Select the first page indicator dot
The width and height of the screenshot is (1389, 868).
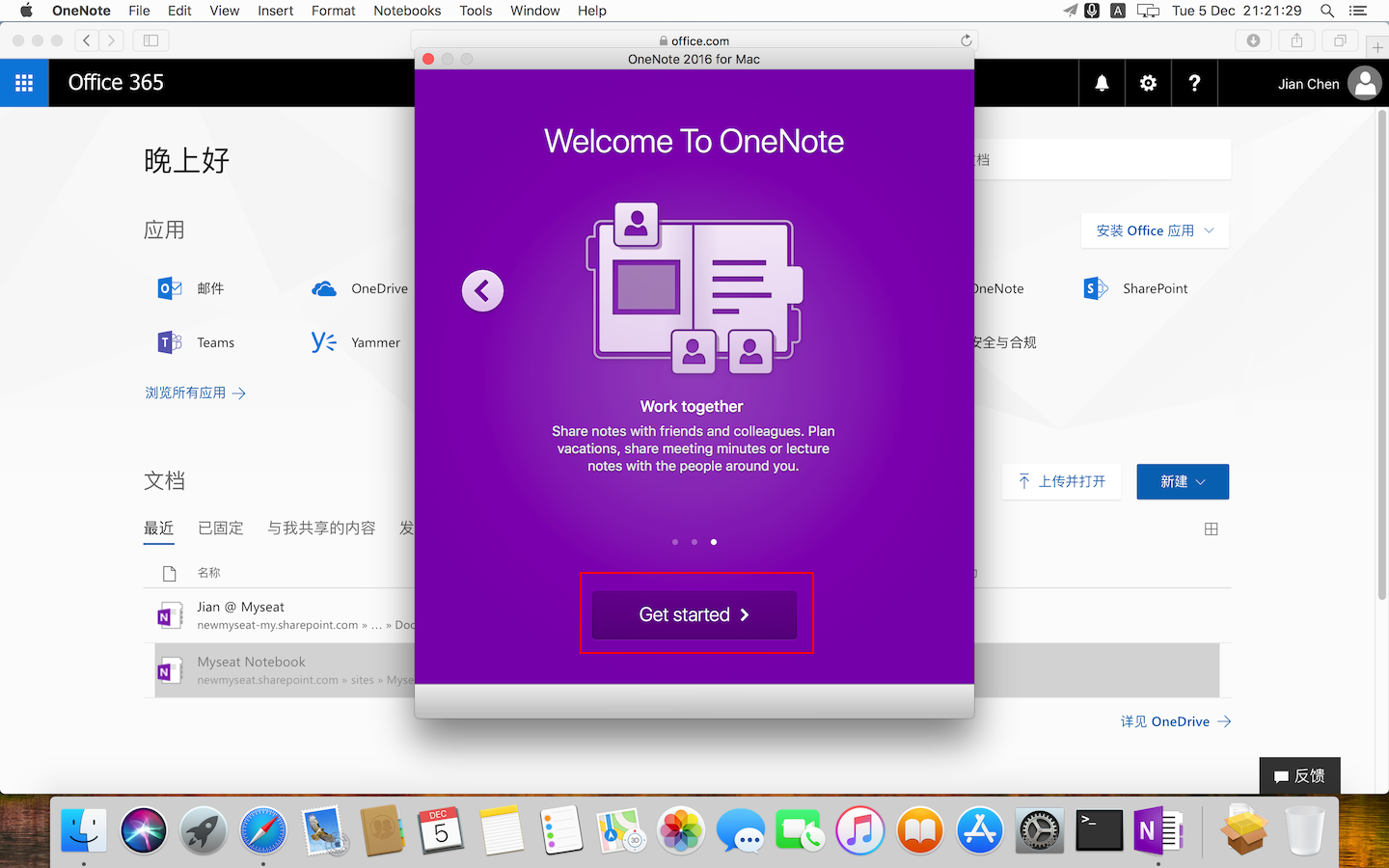(x=675, y=542)
